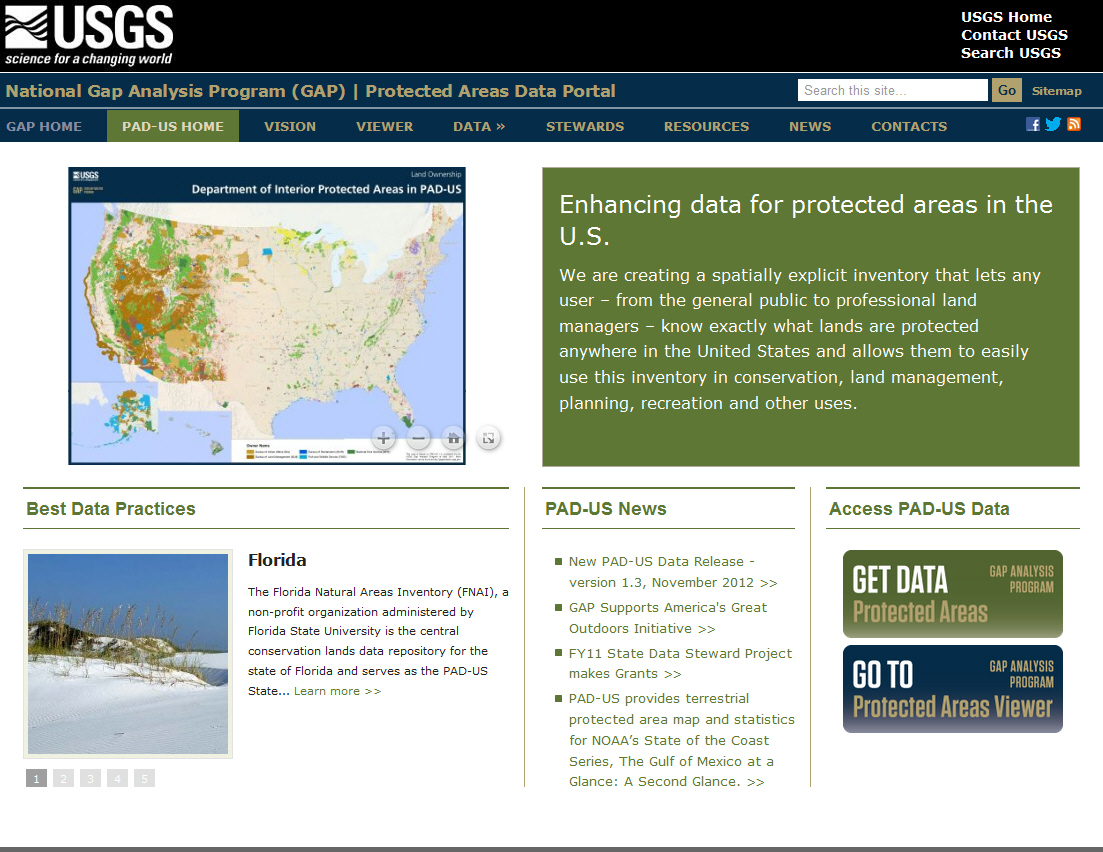Select slide 3 in pager

click(90, 778)
